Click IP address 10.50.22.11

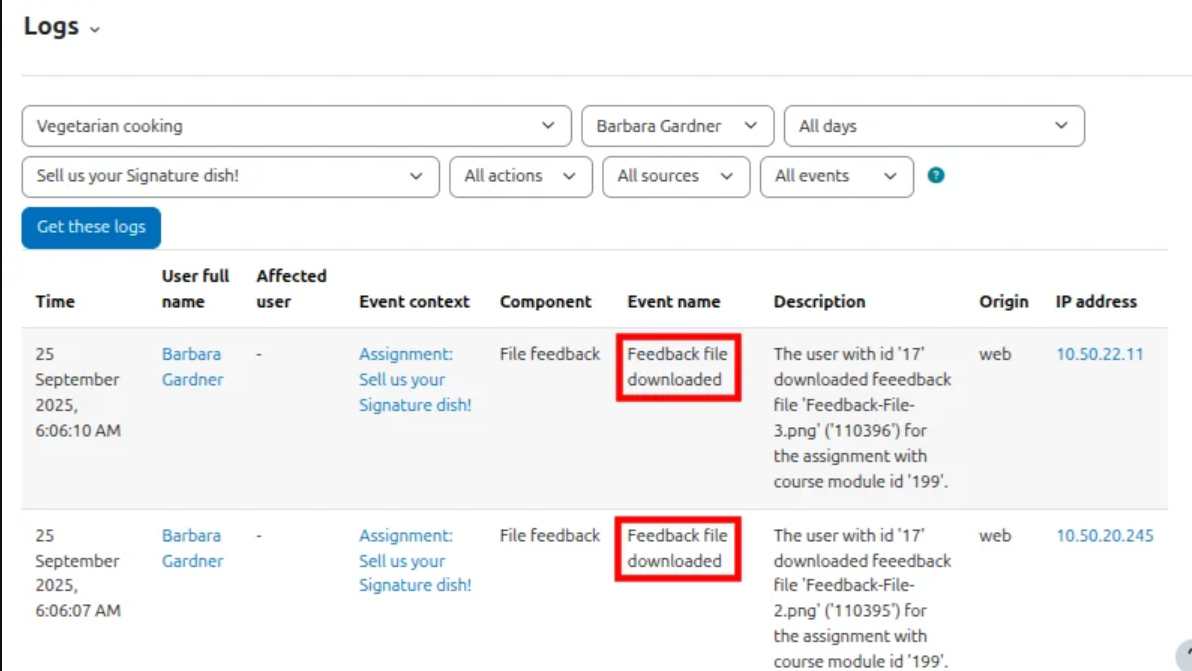point(1100,354)
